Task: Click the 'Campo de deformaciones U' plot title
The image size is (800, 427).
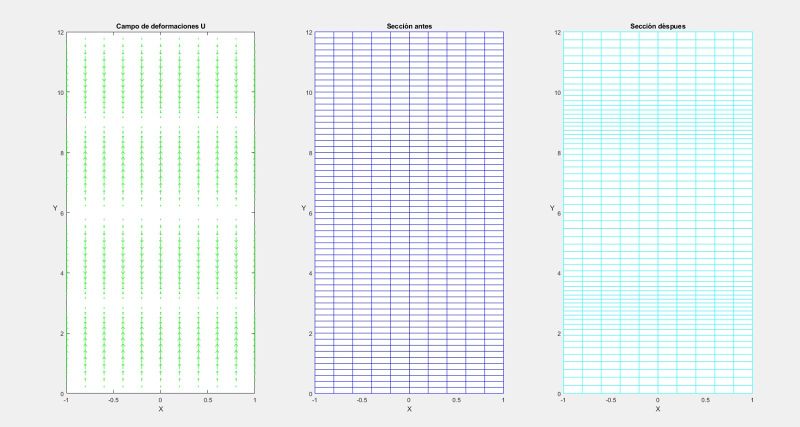Action: point(160,25)
